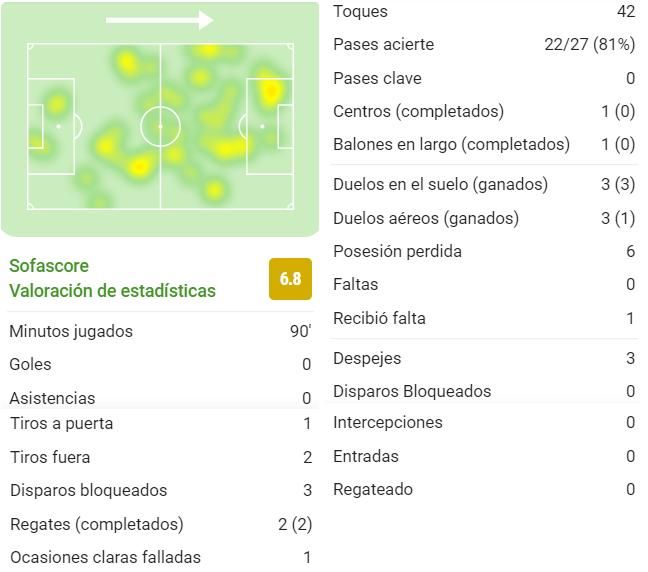Image resolution: width=648 pixels, height=572 pixels.
Task: Select the Valoración de estadísticas heading
Action: (x=112, y=291)
